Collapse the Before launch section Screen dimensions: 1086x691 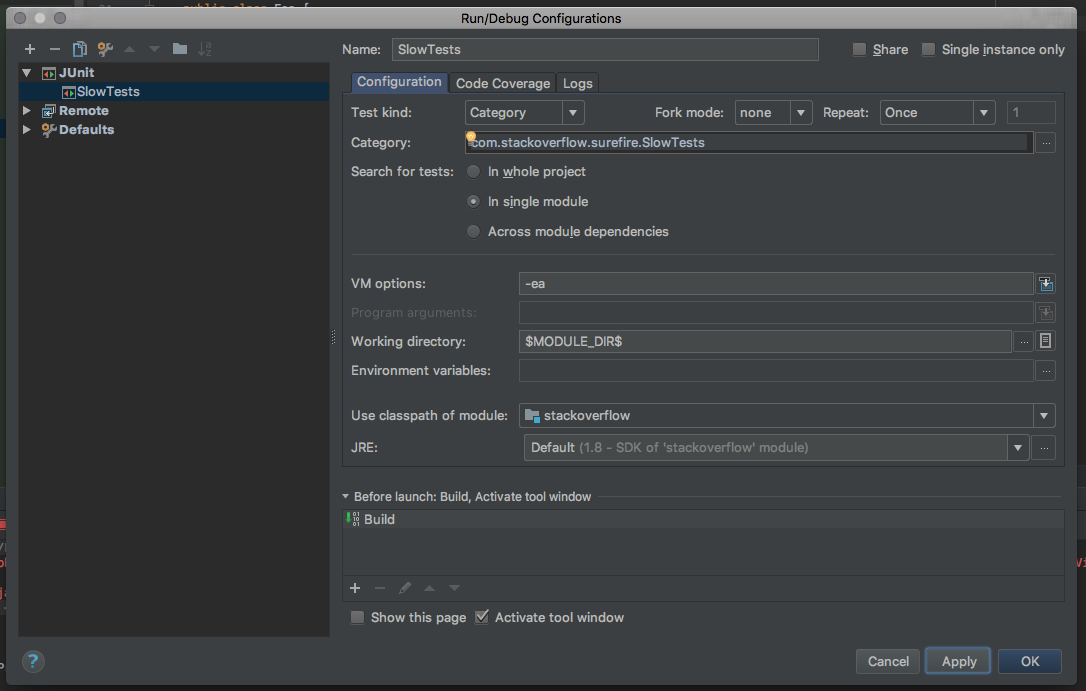coord(346,496)
